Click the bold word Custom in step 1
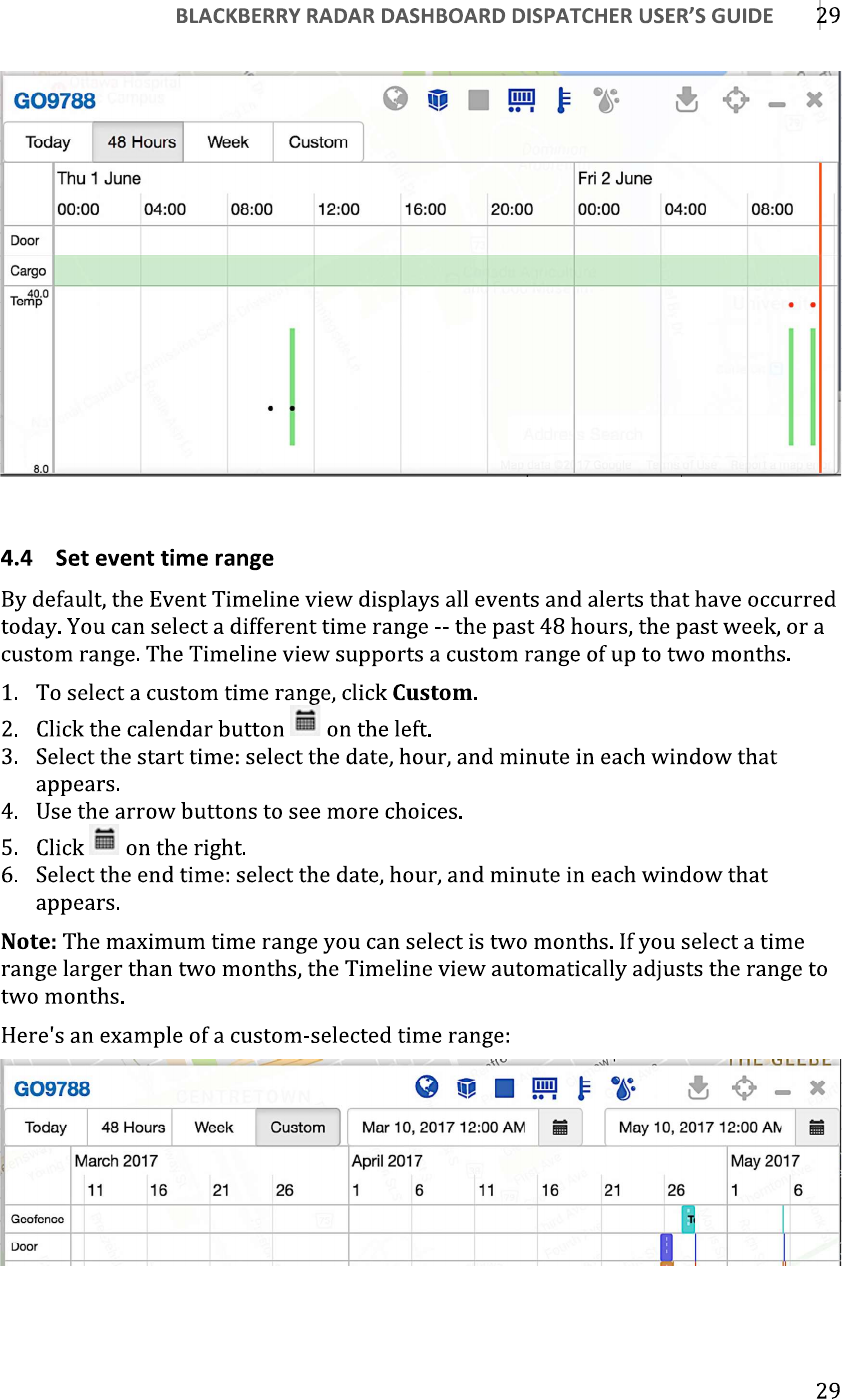 pos(433,692)
